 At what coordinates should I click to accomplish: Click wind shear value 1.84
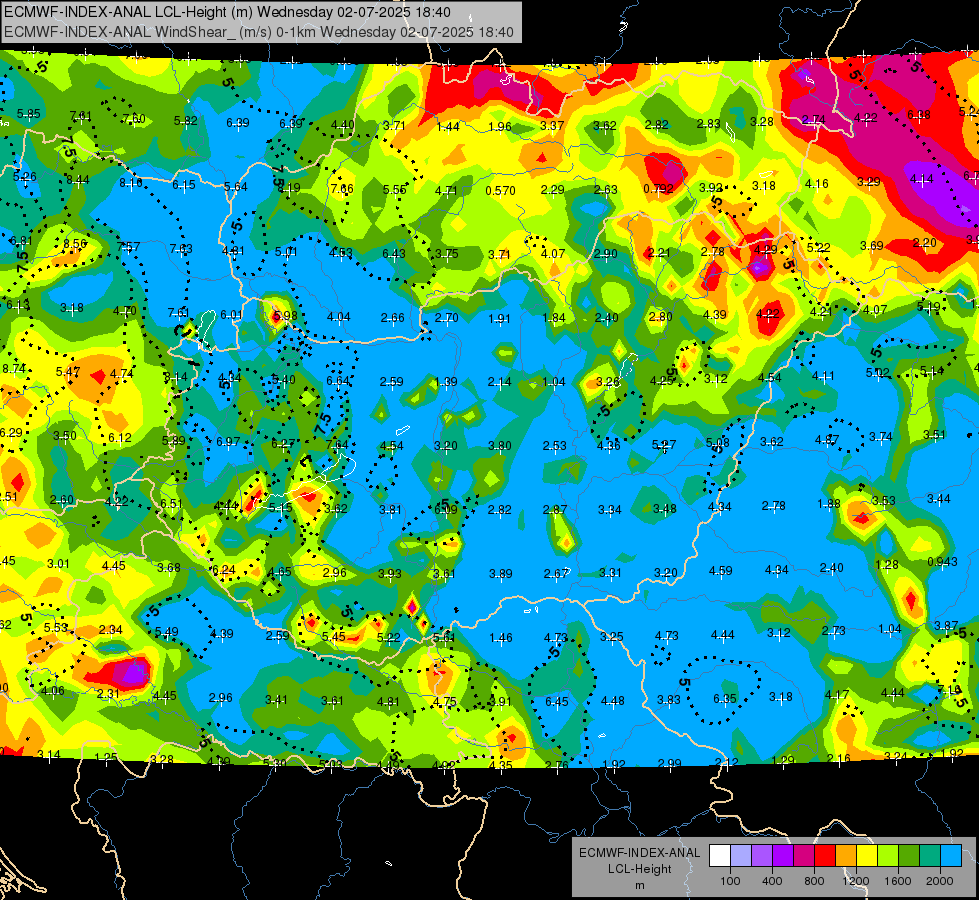point(554,318)
